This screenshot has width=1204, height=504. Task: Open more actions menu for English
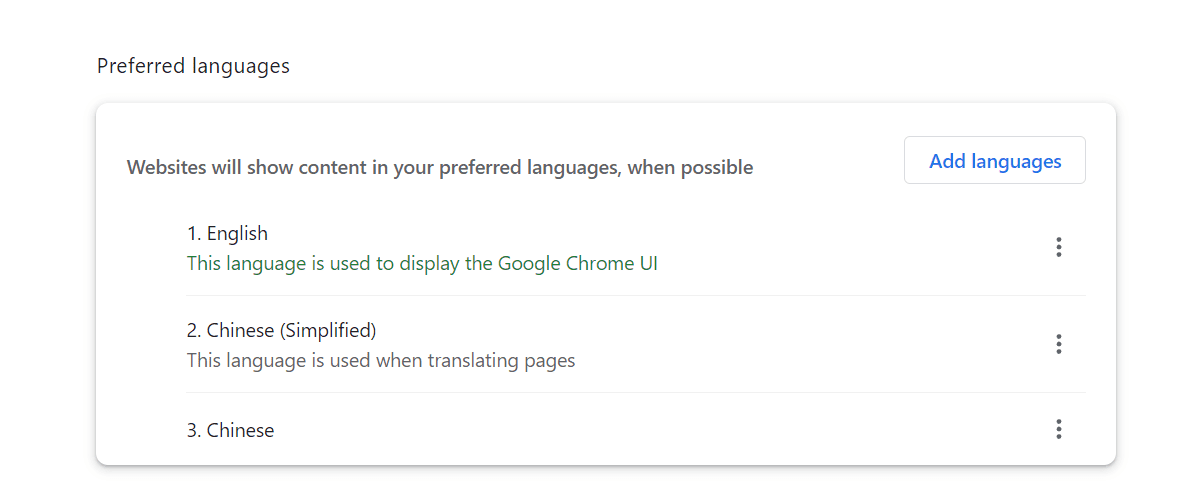[x=1058, y=248]
